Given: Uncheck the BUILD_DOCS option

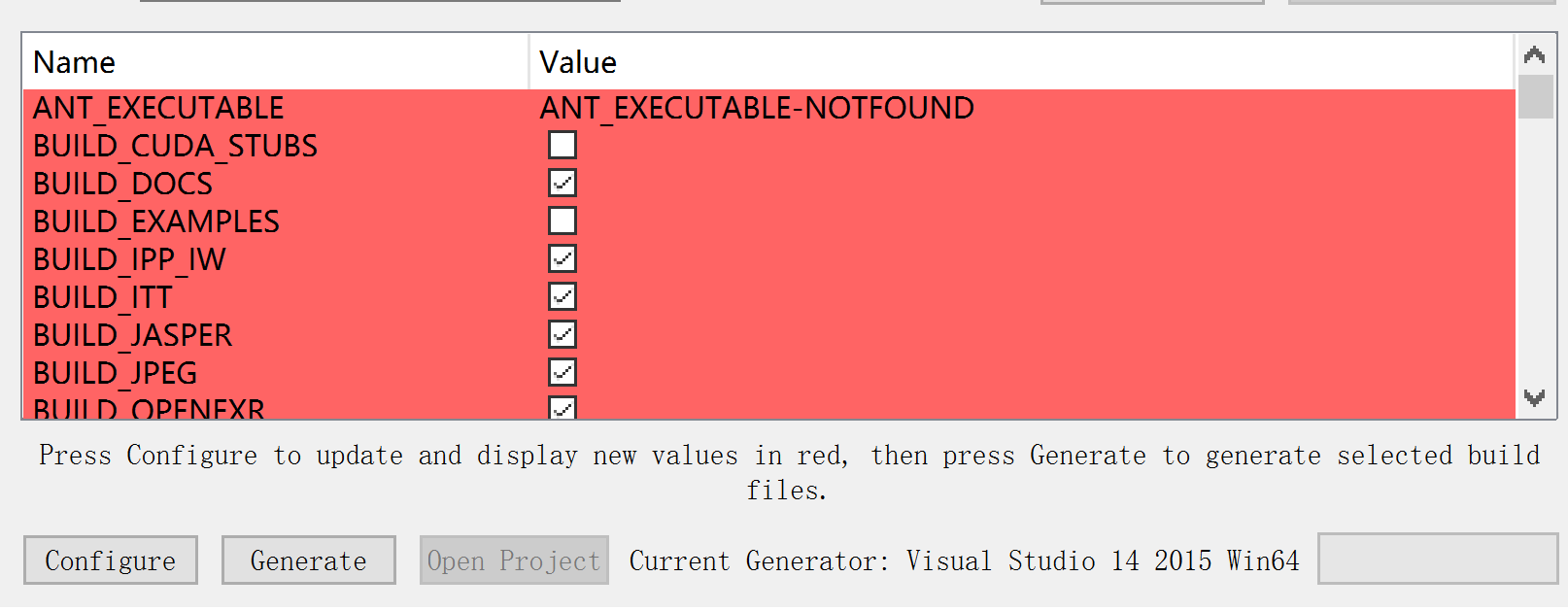Looking at the screenshot, I should [x=562, y=183].
